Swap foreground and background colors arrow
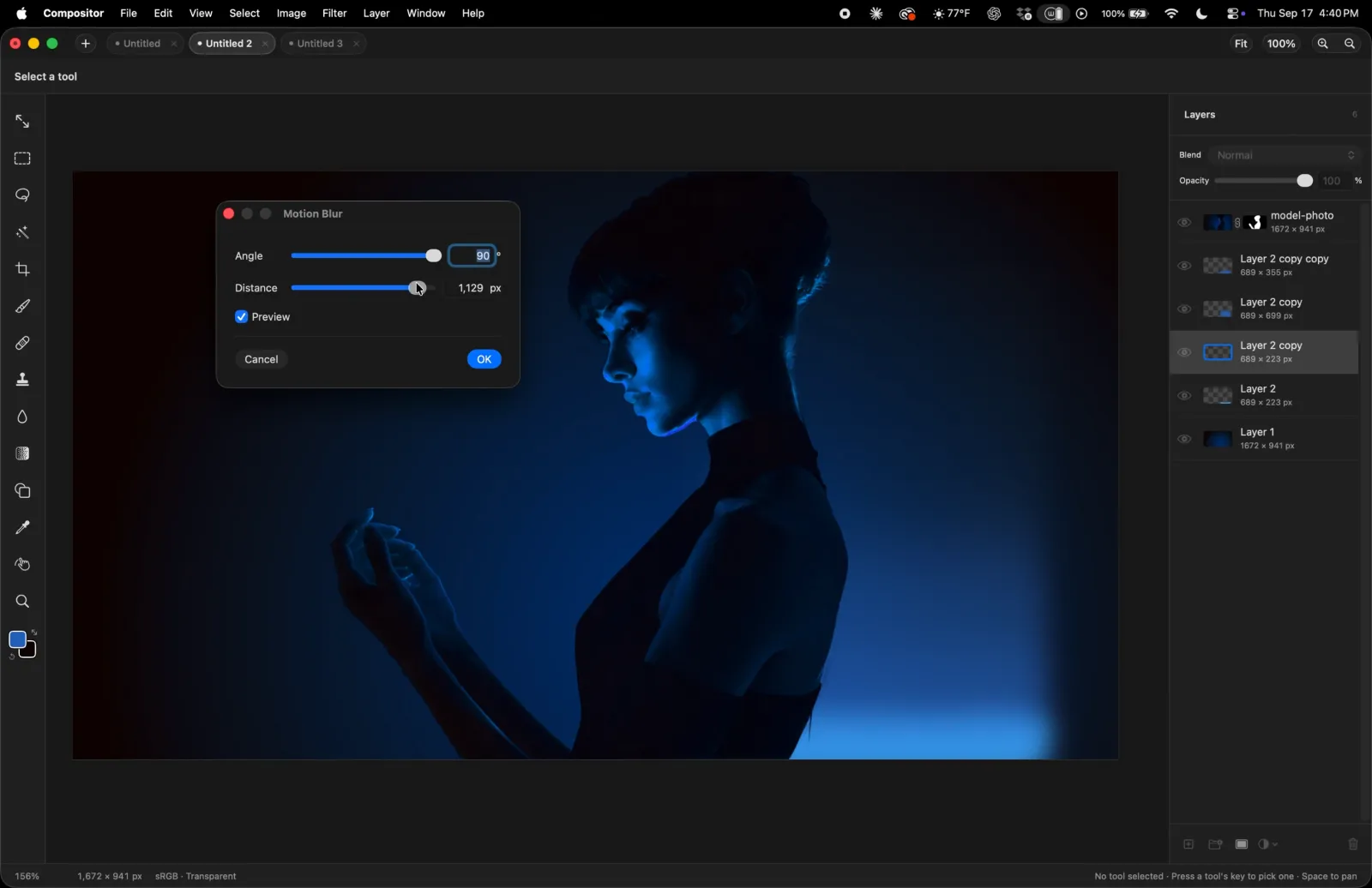Screen dimensions: 1372x888 click(x=34, y=633)
